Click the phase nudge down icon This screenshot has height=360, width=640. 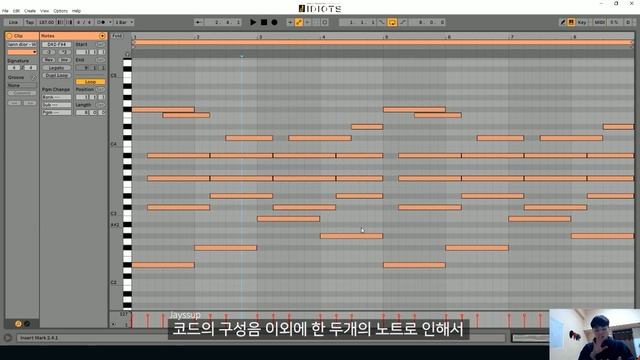click(60, 22)
